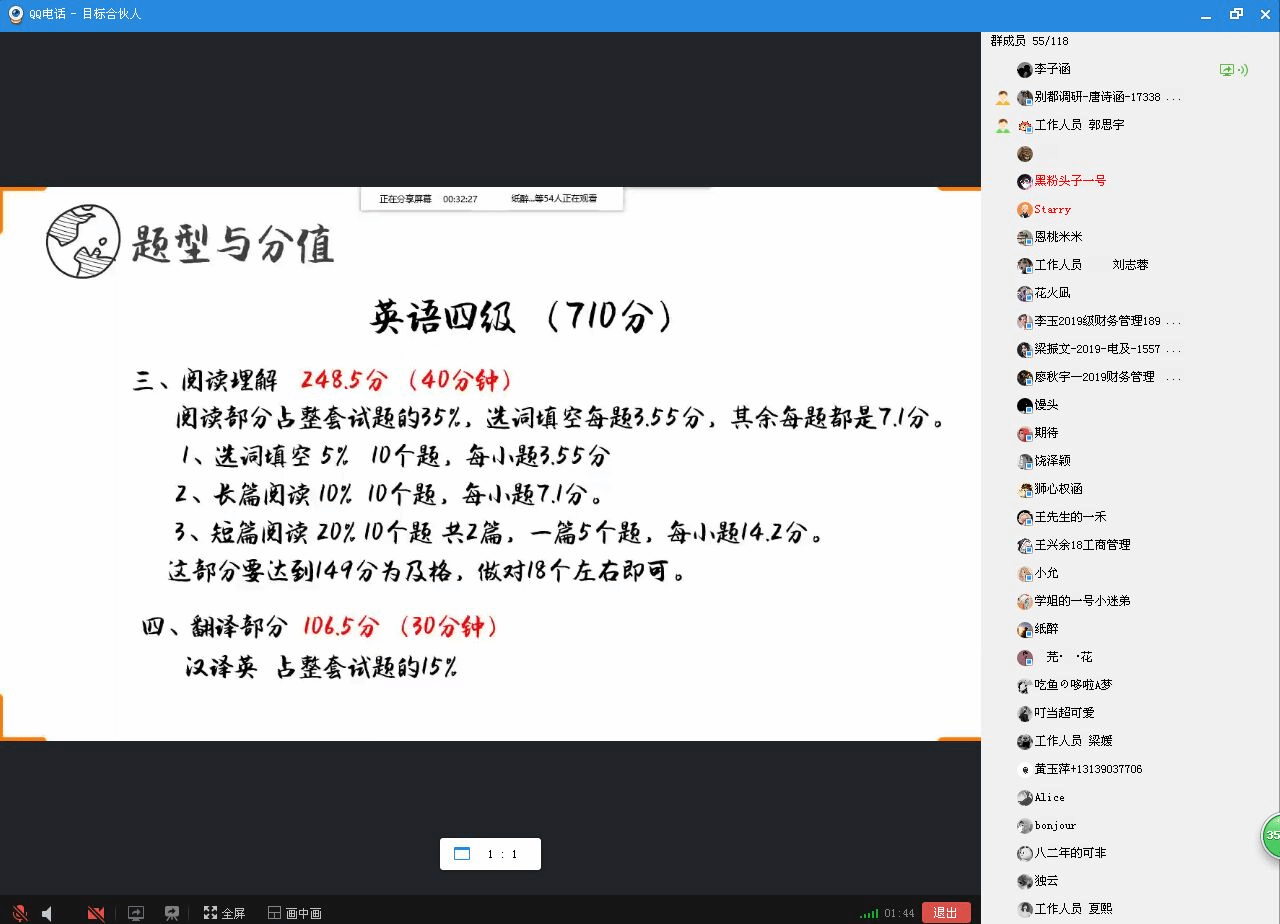Screen dimensions: 1280x924
Task: Click the QQ penguin icon in title bar
Action: point(16,14)
